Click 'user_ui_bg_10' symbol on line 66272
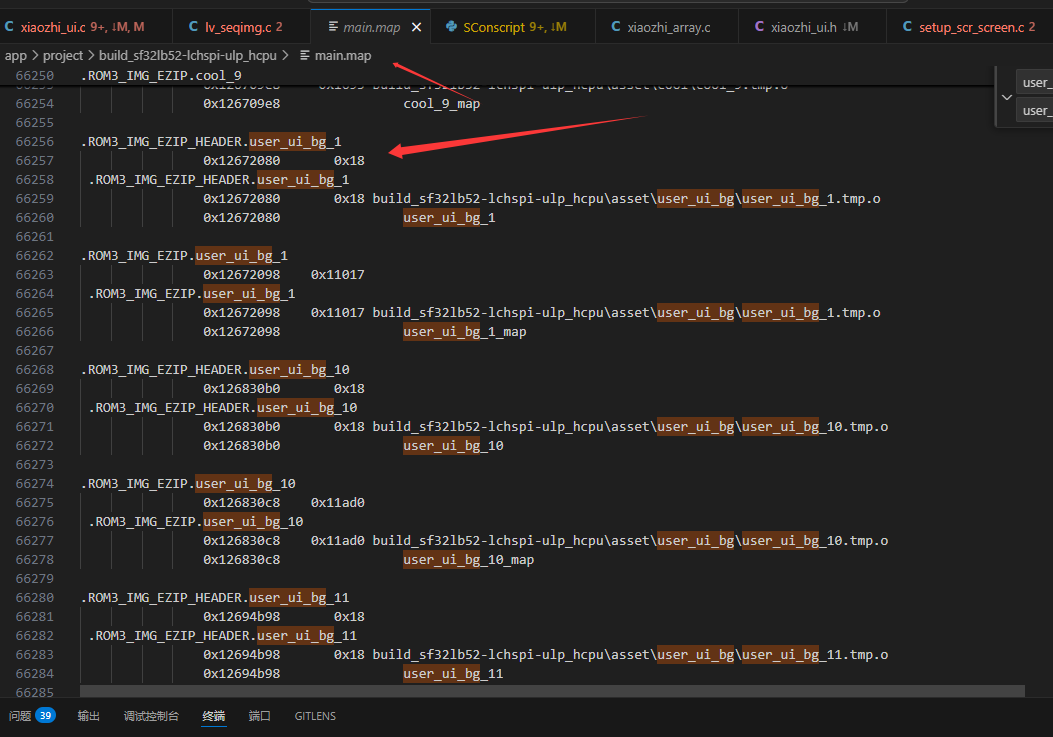Screen dimensions: 1053x737 click(453, 445)
